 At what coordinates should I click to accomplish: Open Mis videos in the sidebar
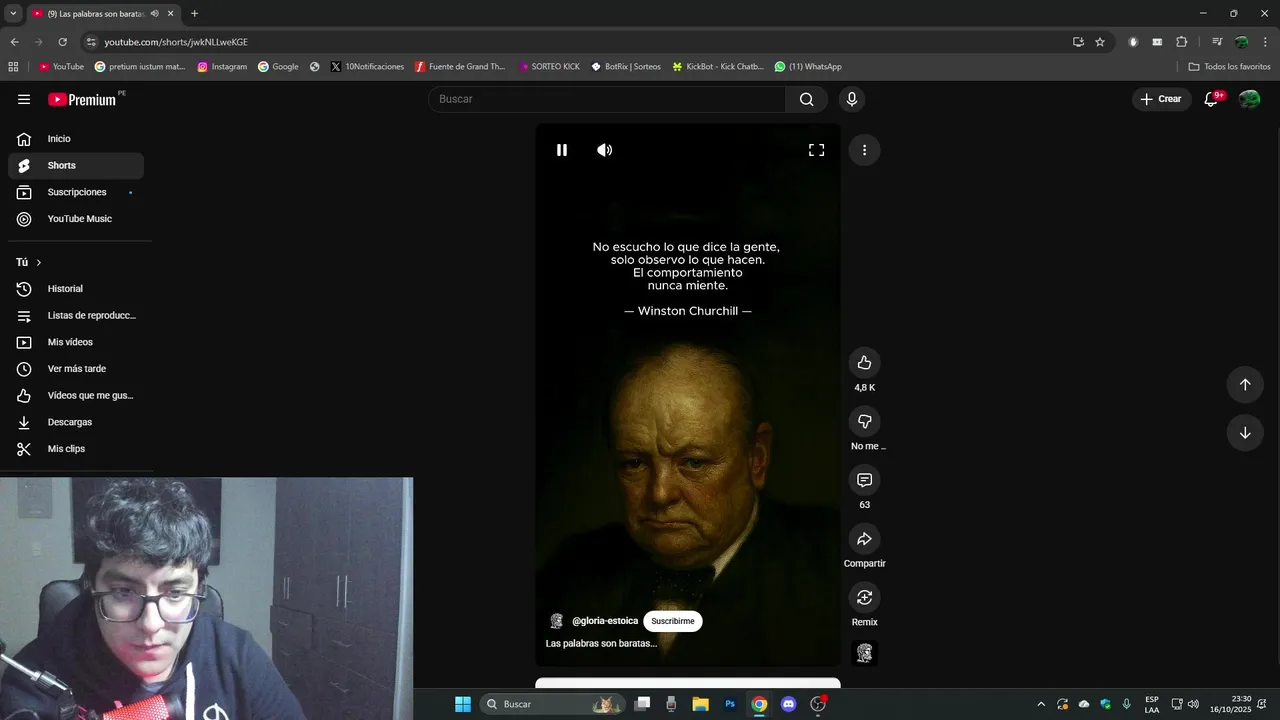click(76, 342)
